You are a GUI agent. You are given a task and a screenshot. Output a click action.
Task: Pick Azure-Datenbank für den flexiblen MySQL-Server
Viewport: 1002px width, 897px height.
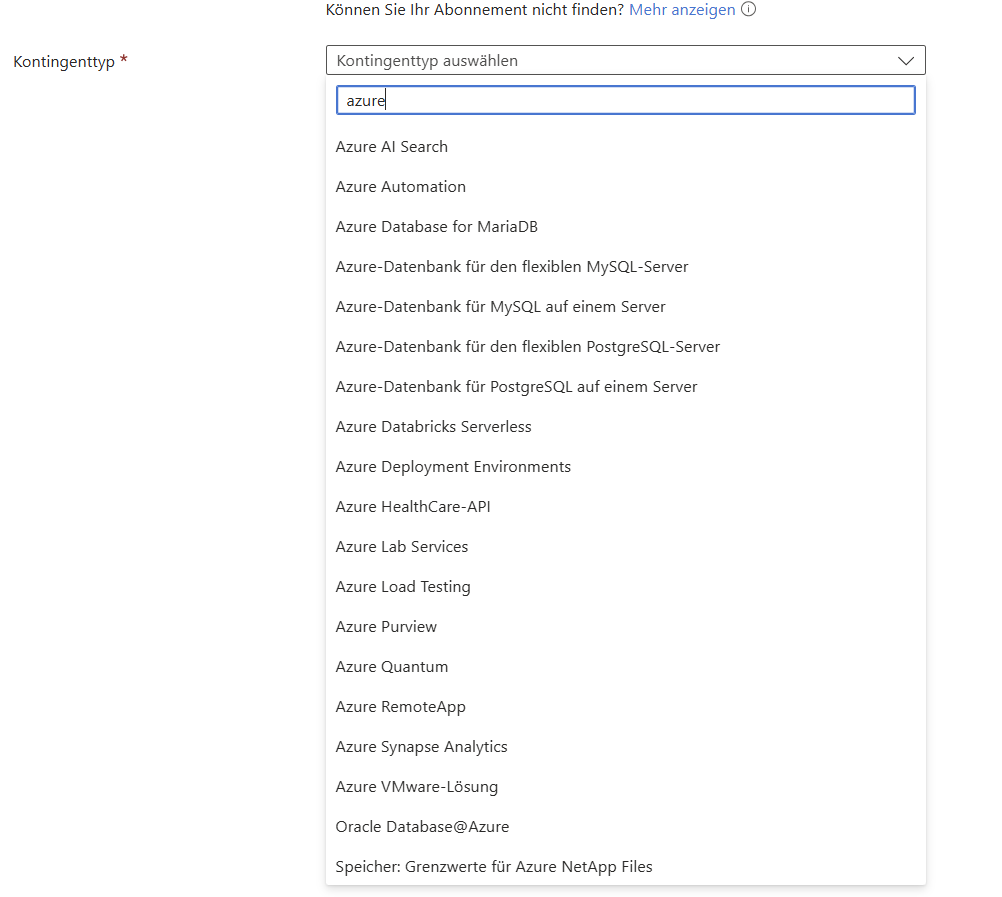(626, 267)
